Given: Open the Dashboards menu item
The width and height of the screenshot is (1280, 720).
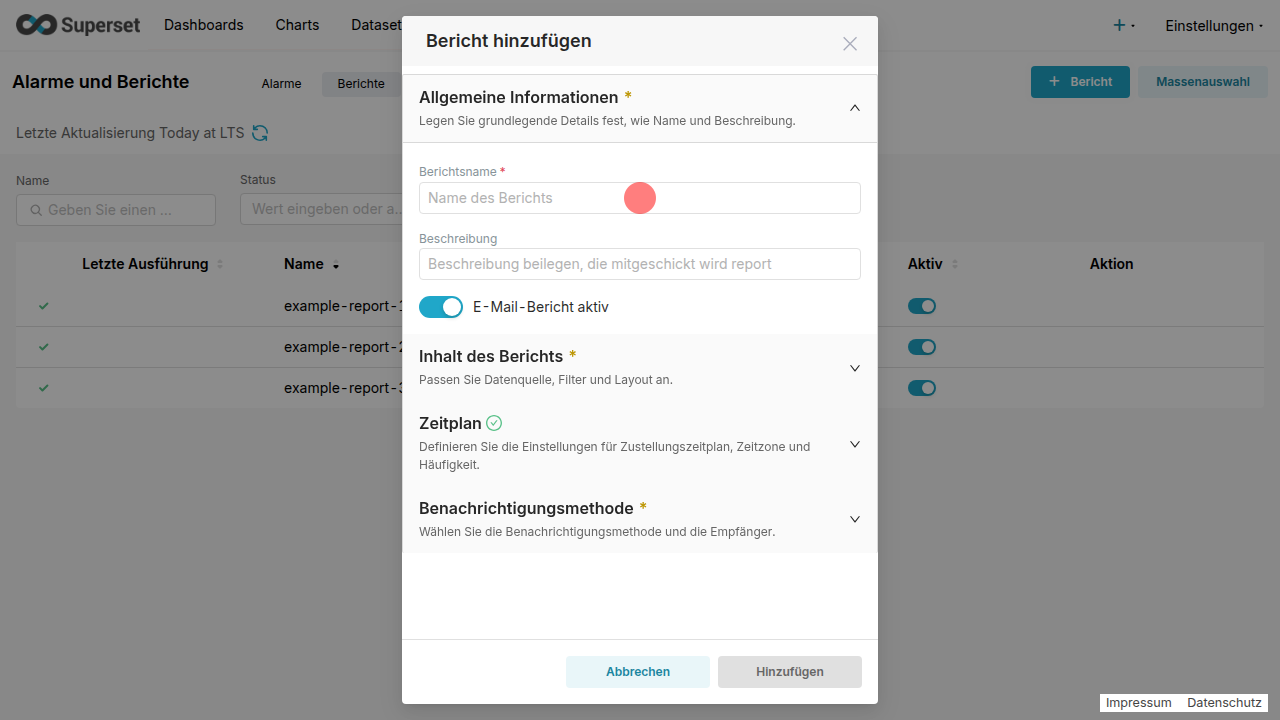Looking at the screenshot, I should coord(204,25).
